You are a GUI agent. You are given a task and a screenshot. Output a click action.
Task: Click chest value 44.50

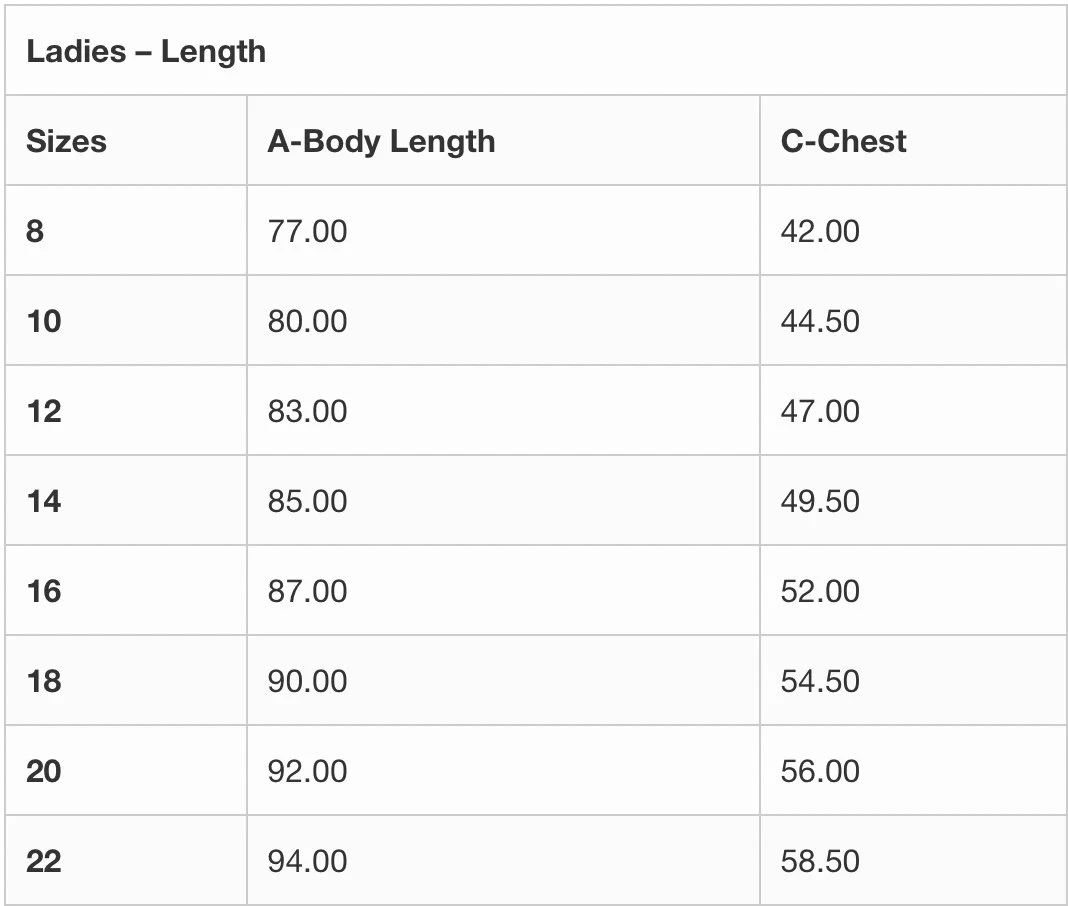pos(819,321)
